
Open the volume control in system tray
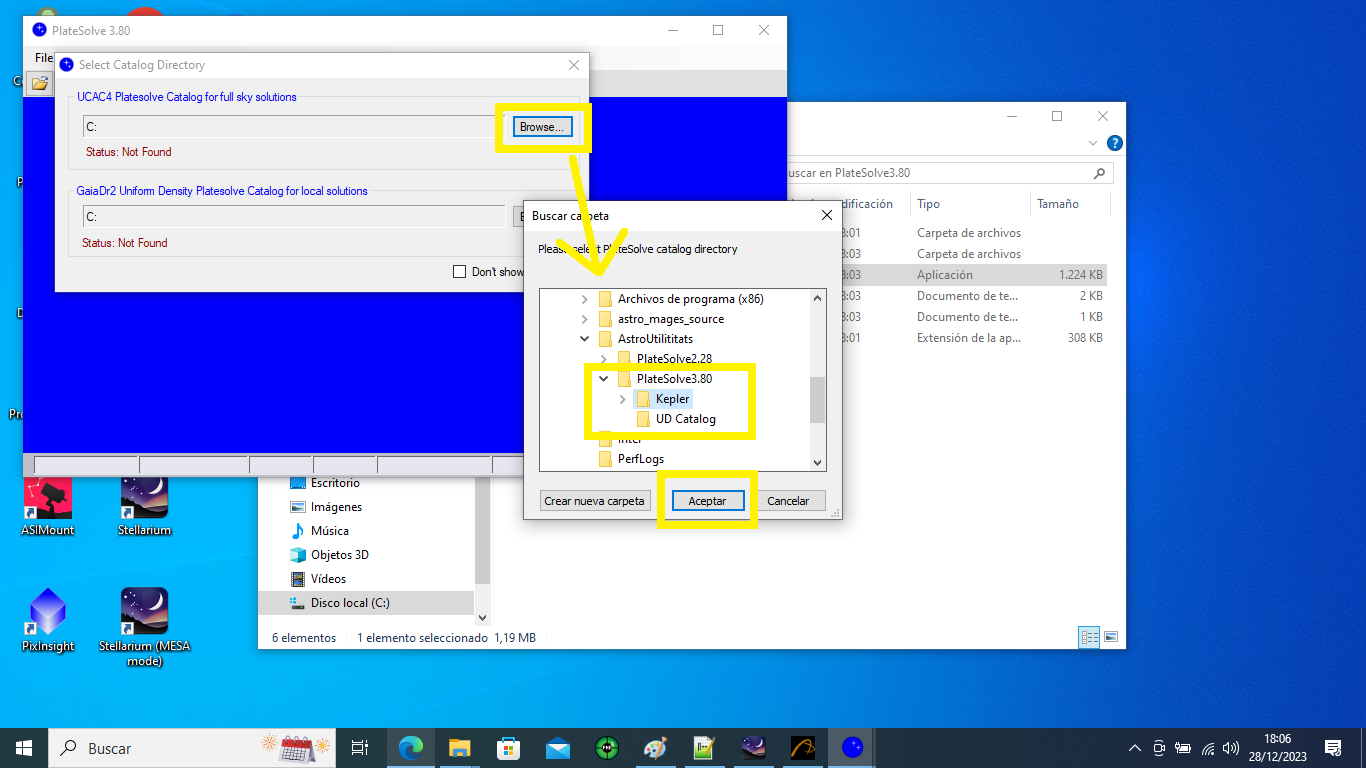[x=1231, y=748]
